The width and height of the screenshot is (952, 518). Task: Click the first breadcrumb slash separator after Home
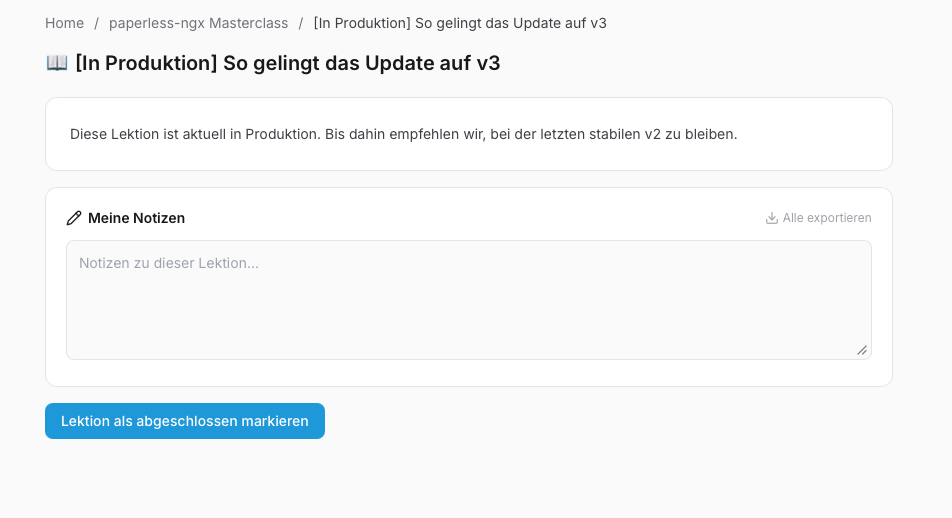point(97,23)
